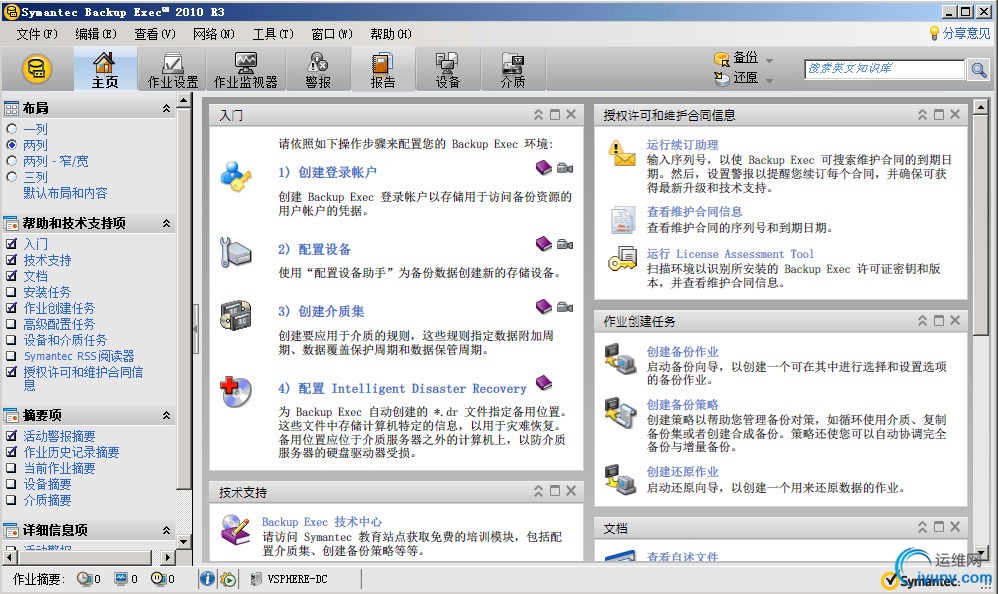Collapse the 入门 panel with chevron
998x594 pixels.
coord(538,115)
